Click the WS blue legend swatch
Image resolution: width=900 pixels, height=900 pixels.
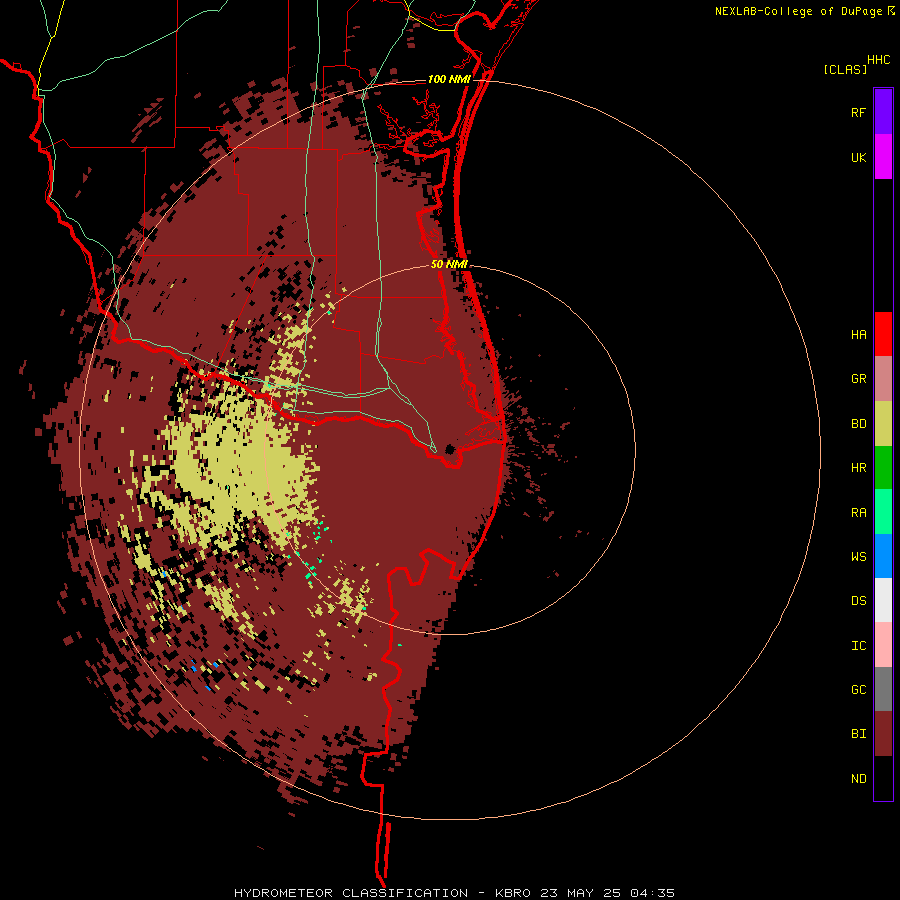(883, 556)
